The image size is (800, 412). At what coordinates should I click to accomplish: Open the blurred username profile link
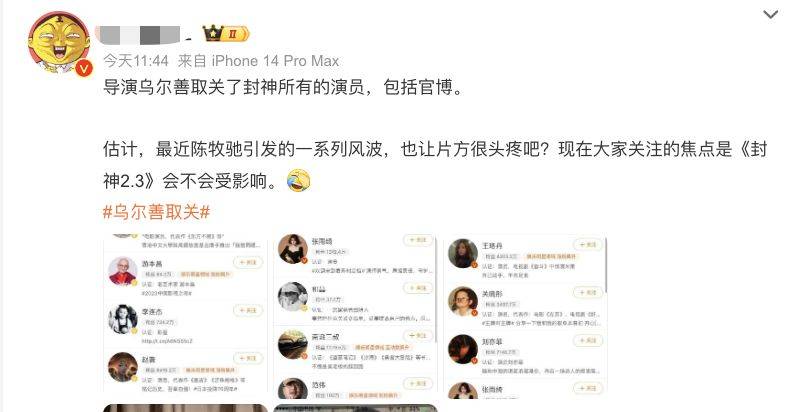click(x=138, y=35)
